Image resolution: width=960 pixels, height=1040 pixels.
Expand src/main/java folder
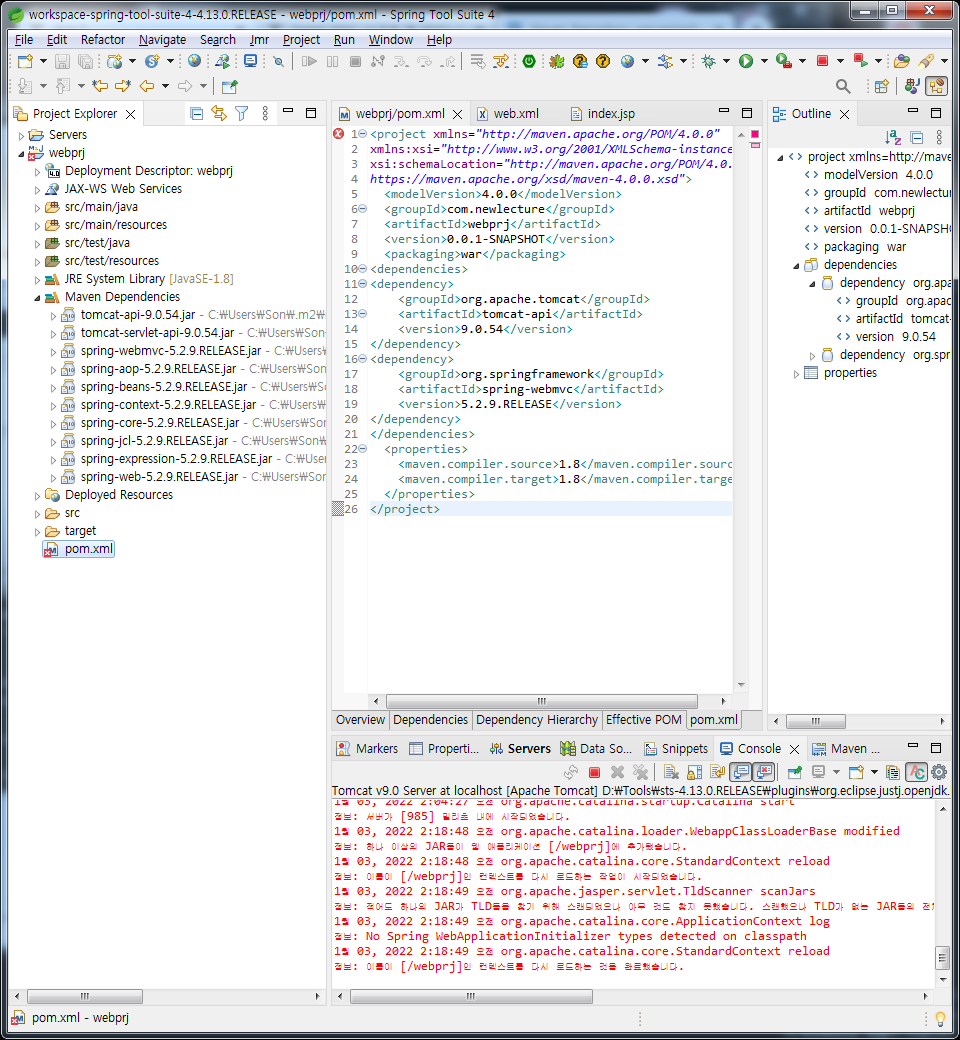[37, 208]
